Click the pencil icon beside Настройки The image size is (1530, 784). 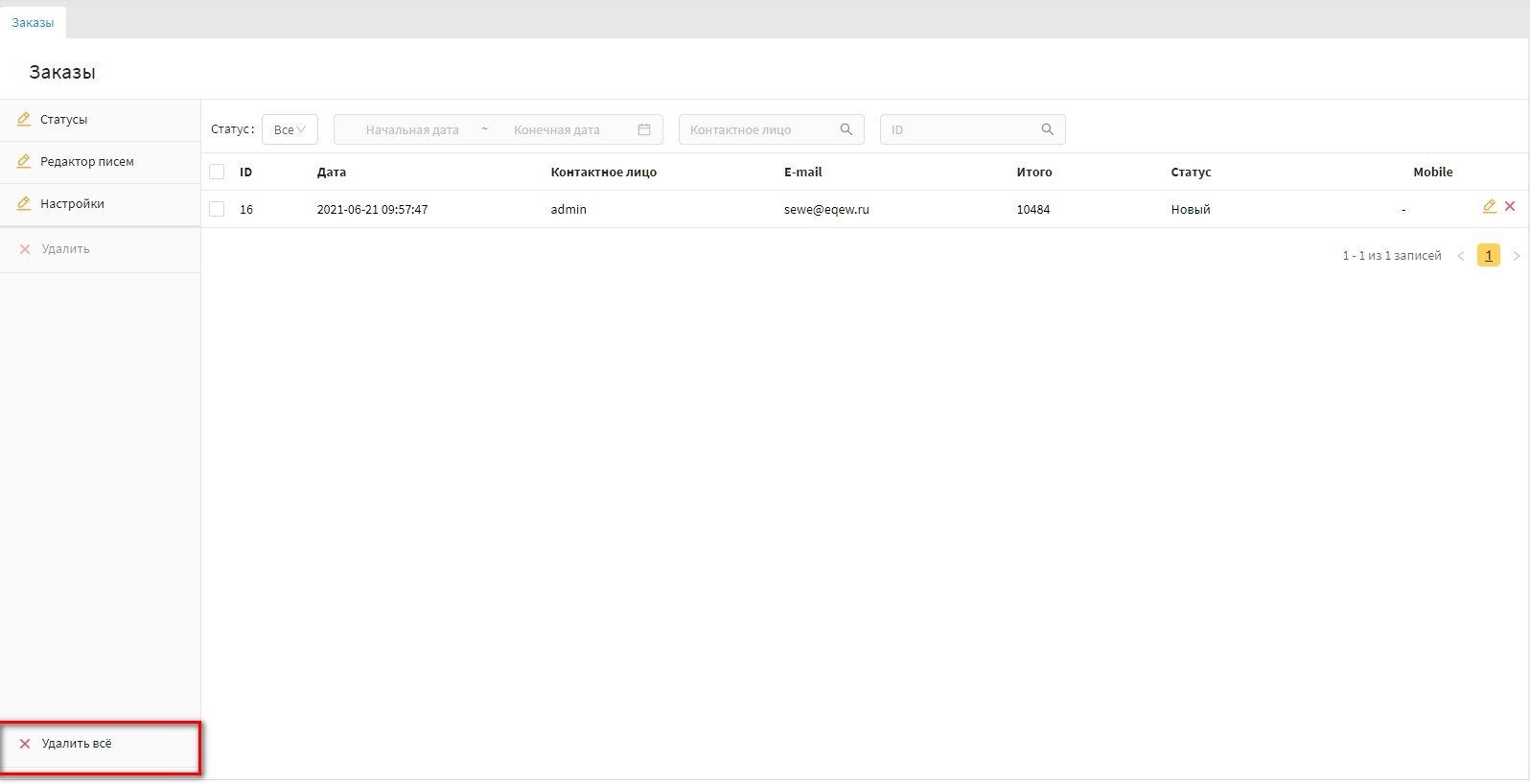24,204
